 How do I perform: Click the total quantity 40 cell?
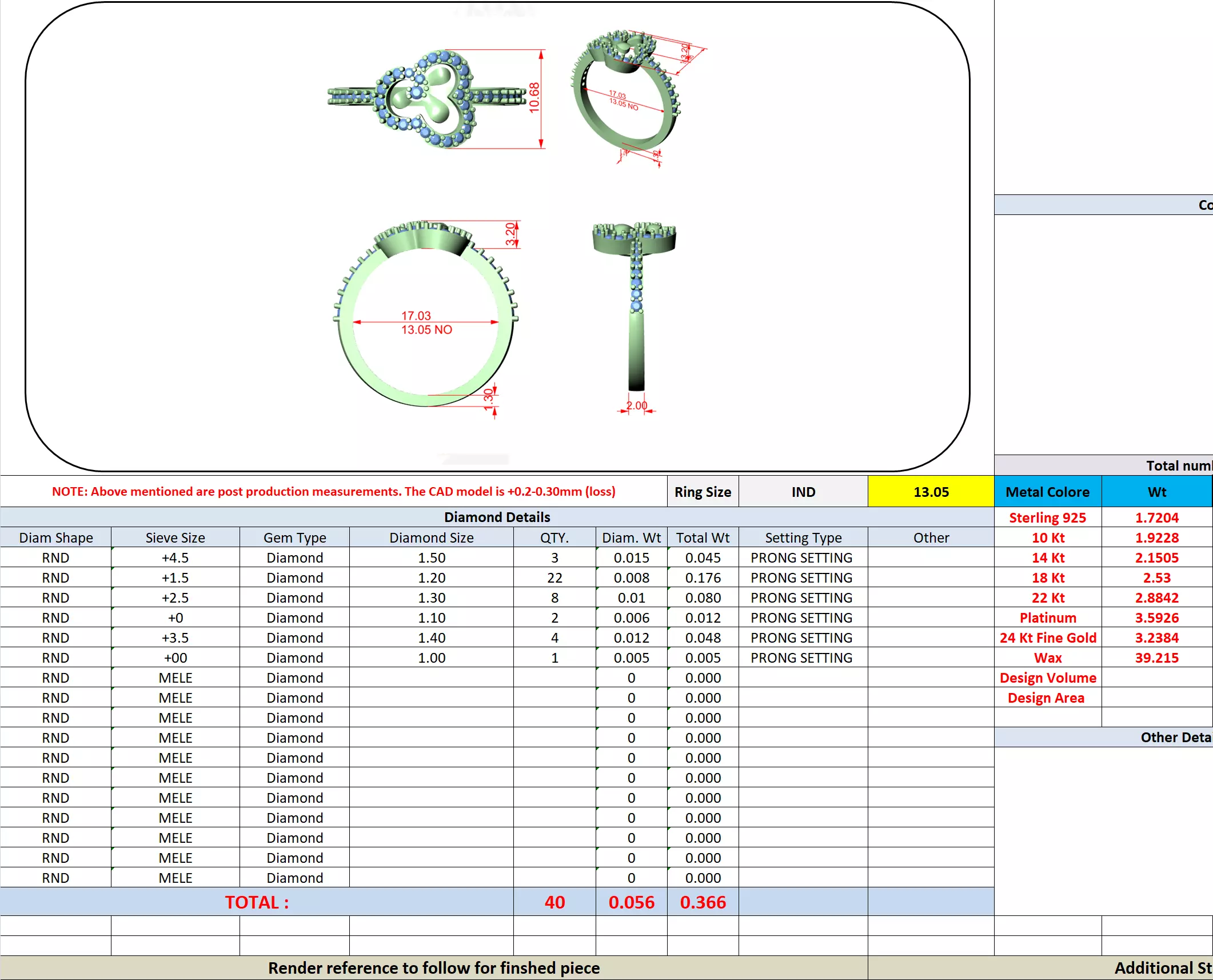coord(554,902)
